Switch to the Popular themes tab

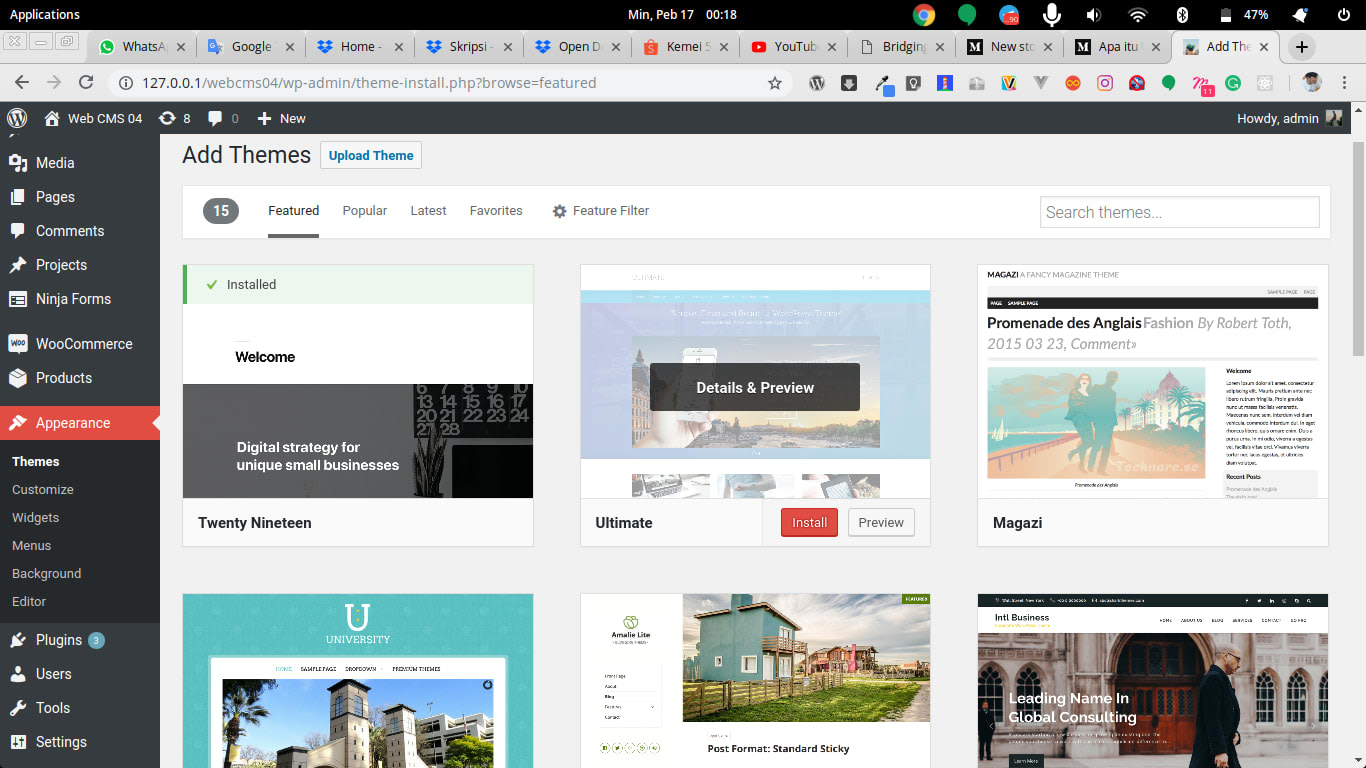point(364,211)
